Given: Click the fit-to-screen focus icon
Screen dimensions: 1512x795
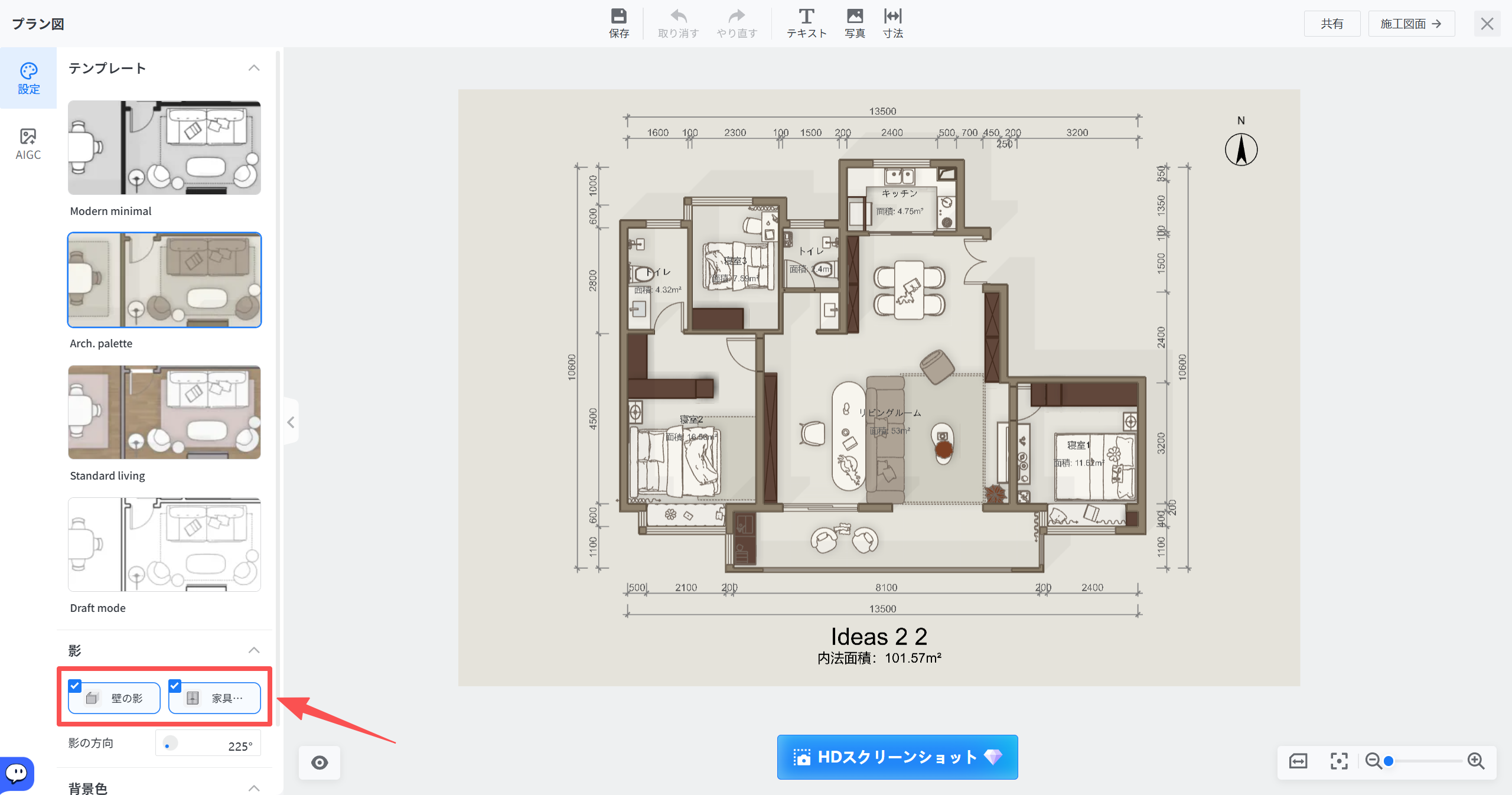Looking at the screenshot, I should tap(1339, 761).
